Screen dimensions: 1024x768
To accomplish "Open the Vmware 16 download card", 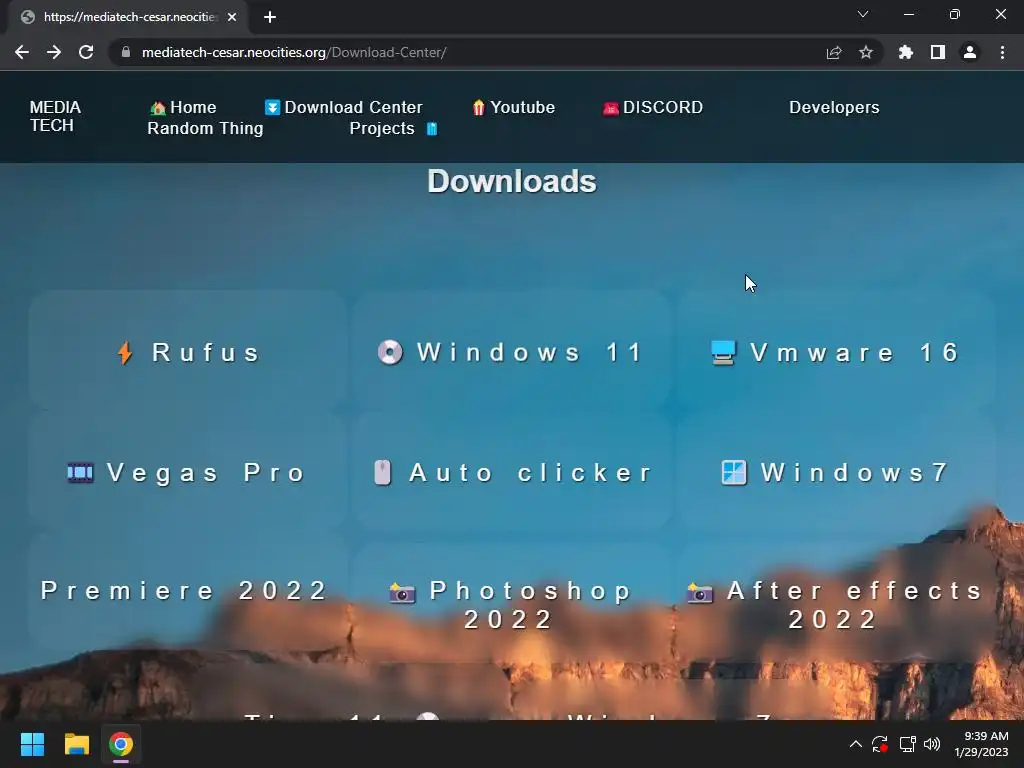I will point(836,352).
